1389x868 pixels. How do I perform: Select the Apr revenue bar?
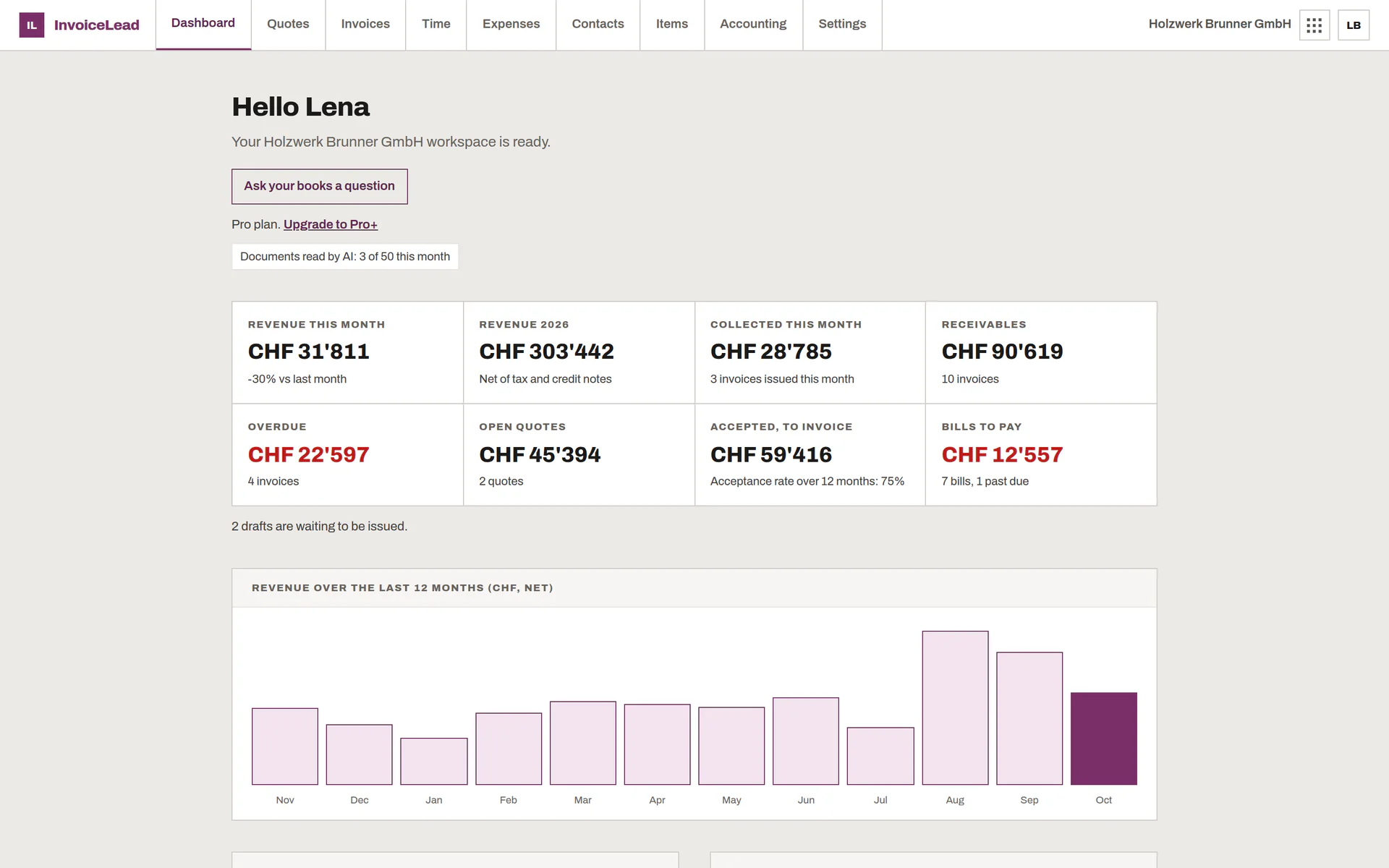[658, 744]
